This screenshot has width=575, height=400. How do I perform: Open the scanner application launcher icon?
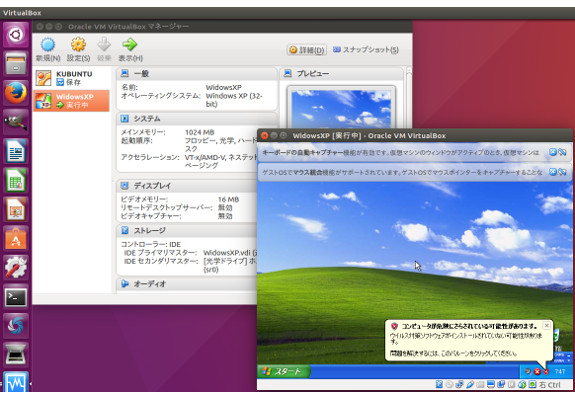click(16, 355)
